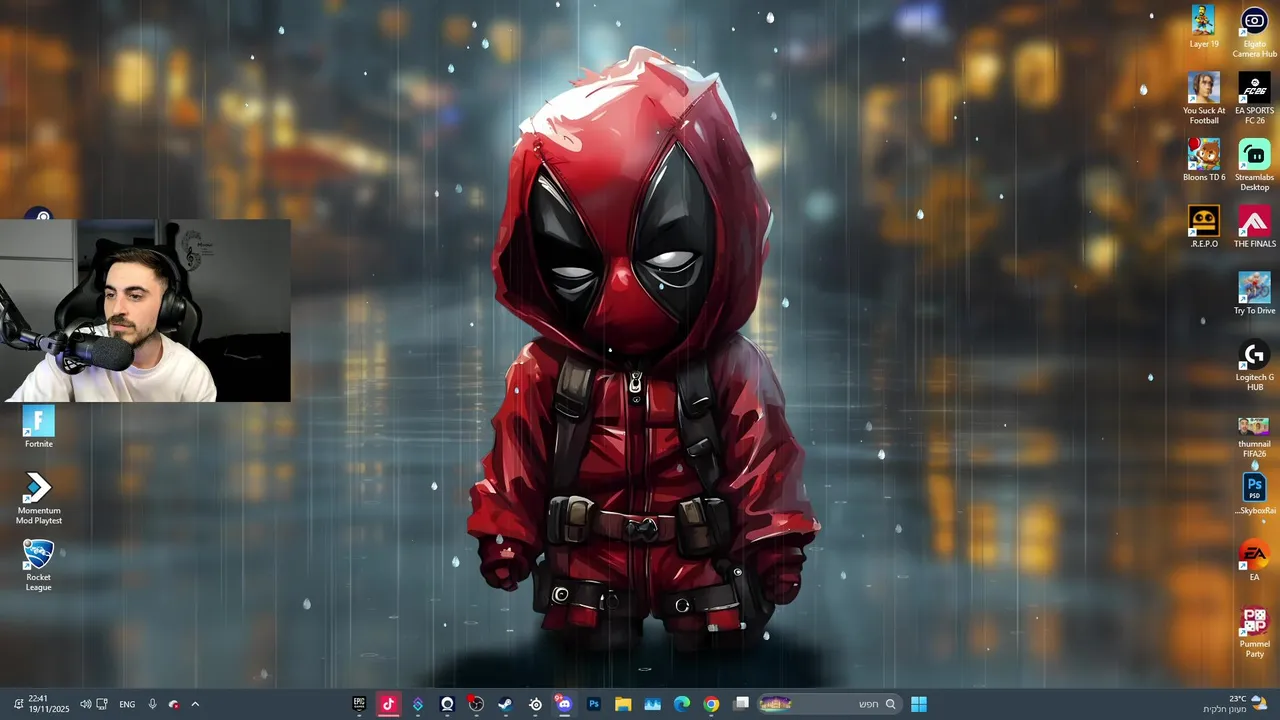
Task: Launch Google Chrome from taskbar
Action: tap(711, 704)
